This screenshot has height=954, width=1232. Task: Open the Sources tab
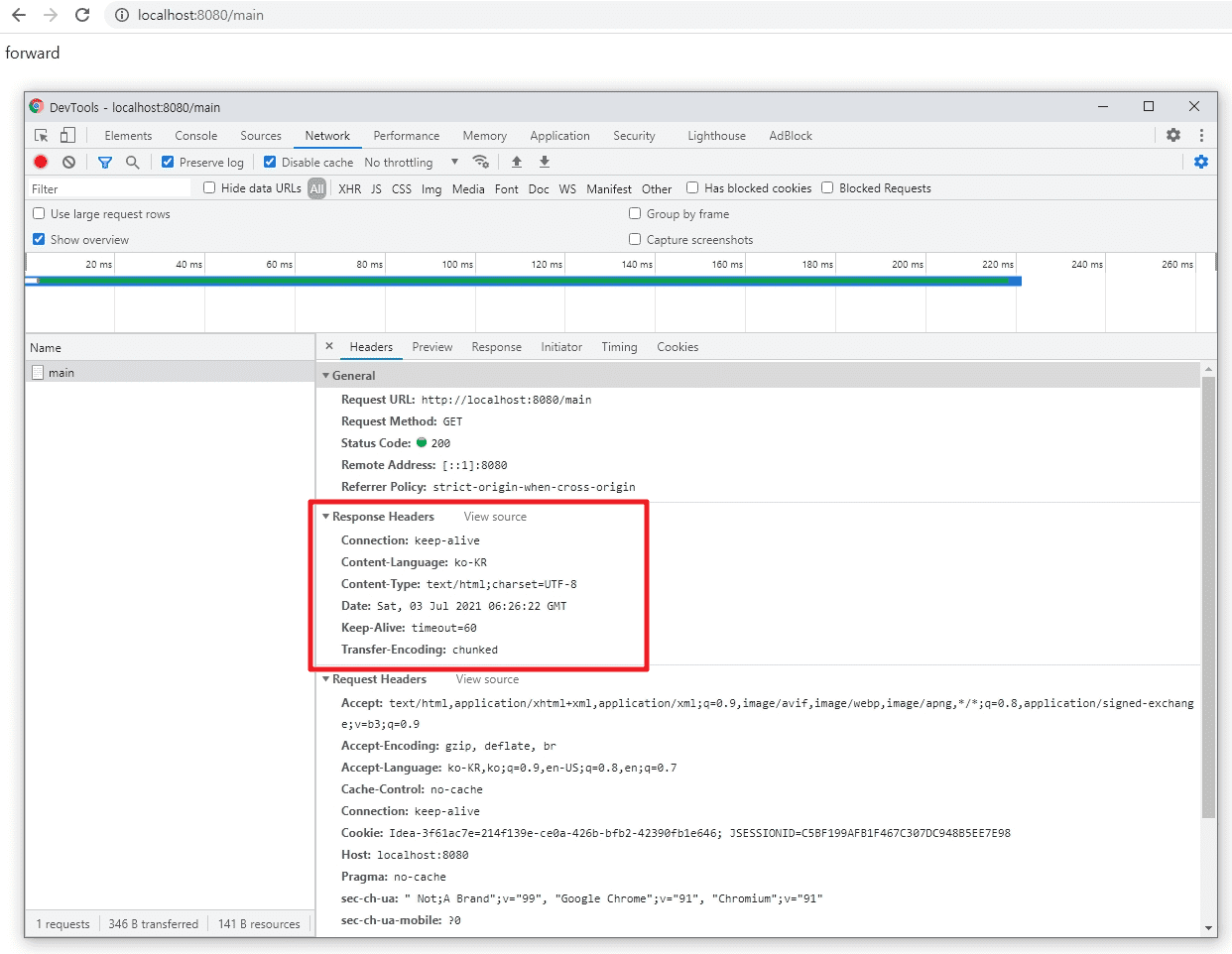coord(261,136)
